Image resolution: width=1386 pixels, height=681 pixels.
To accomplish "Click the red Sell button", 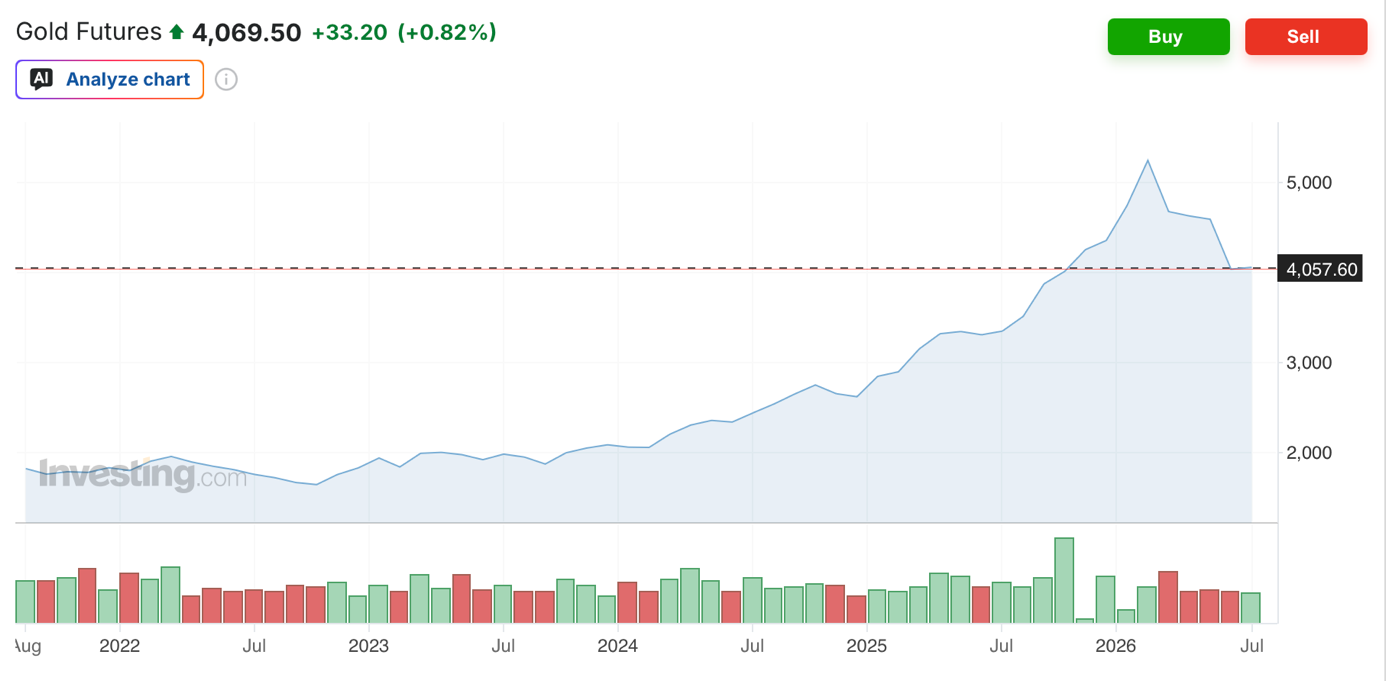I will coord(1305,37).
